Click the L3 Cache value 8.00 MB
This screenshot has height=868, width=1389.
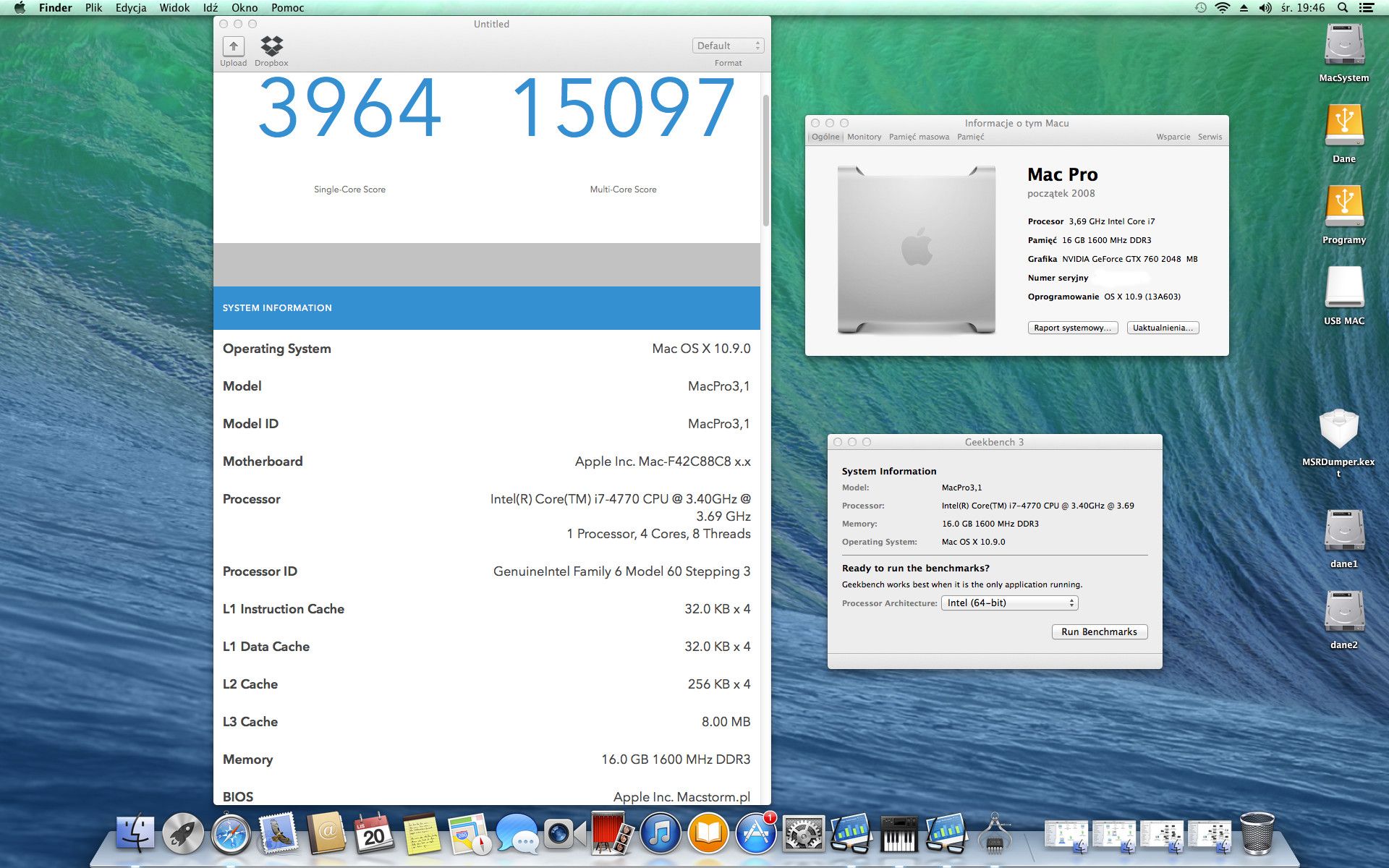pos(726,722)
